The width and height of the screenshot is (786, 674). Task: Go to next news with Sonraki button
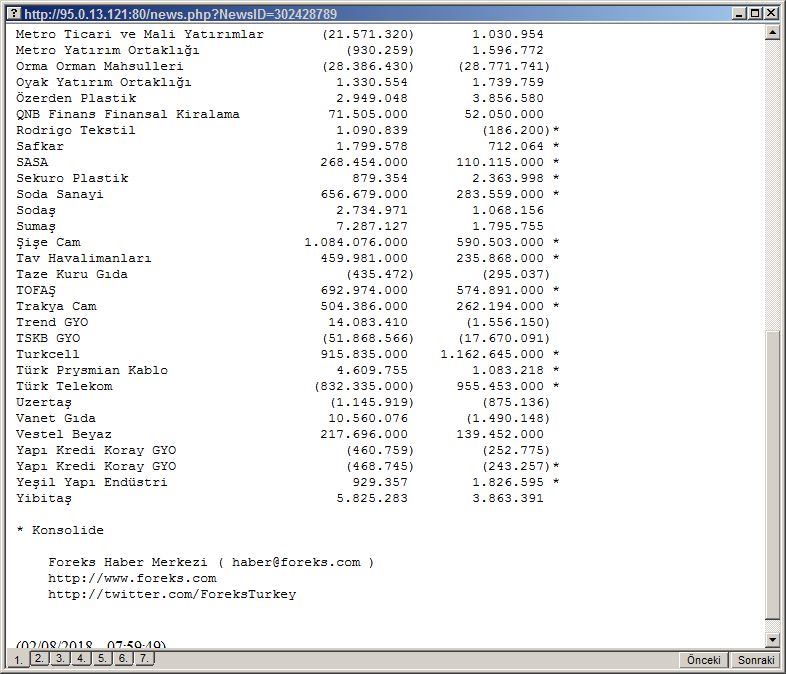coord(756,660)
